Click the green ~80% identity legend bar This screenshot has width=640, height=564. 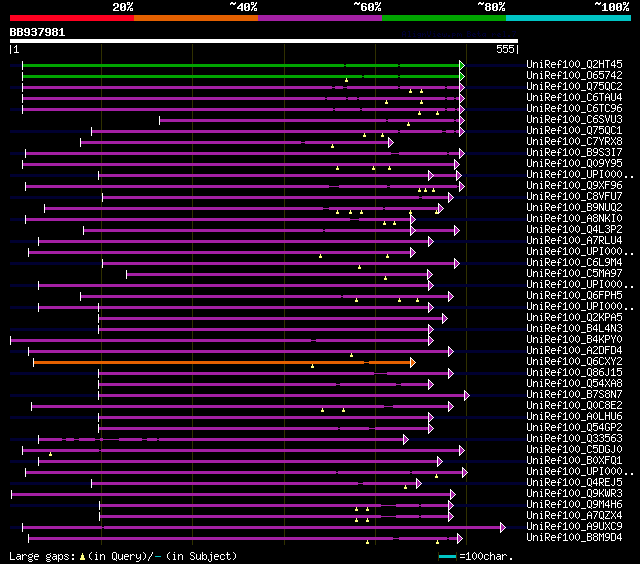tap(444, 18)
